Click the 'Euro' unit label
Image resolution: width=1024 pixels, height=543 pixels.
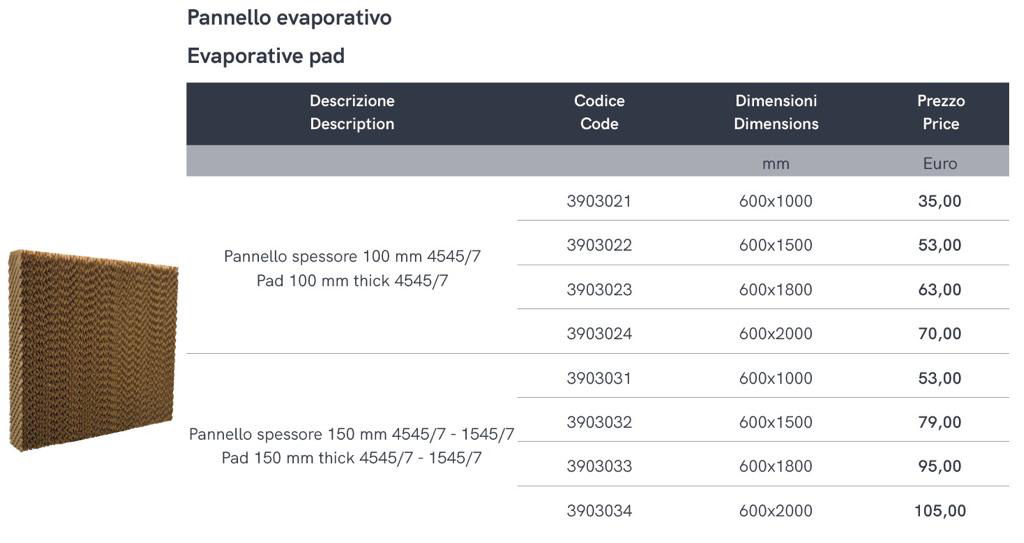point(940,164)
